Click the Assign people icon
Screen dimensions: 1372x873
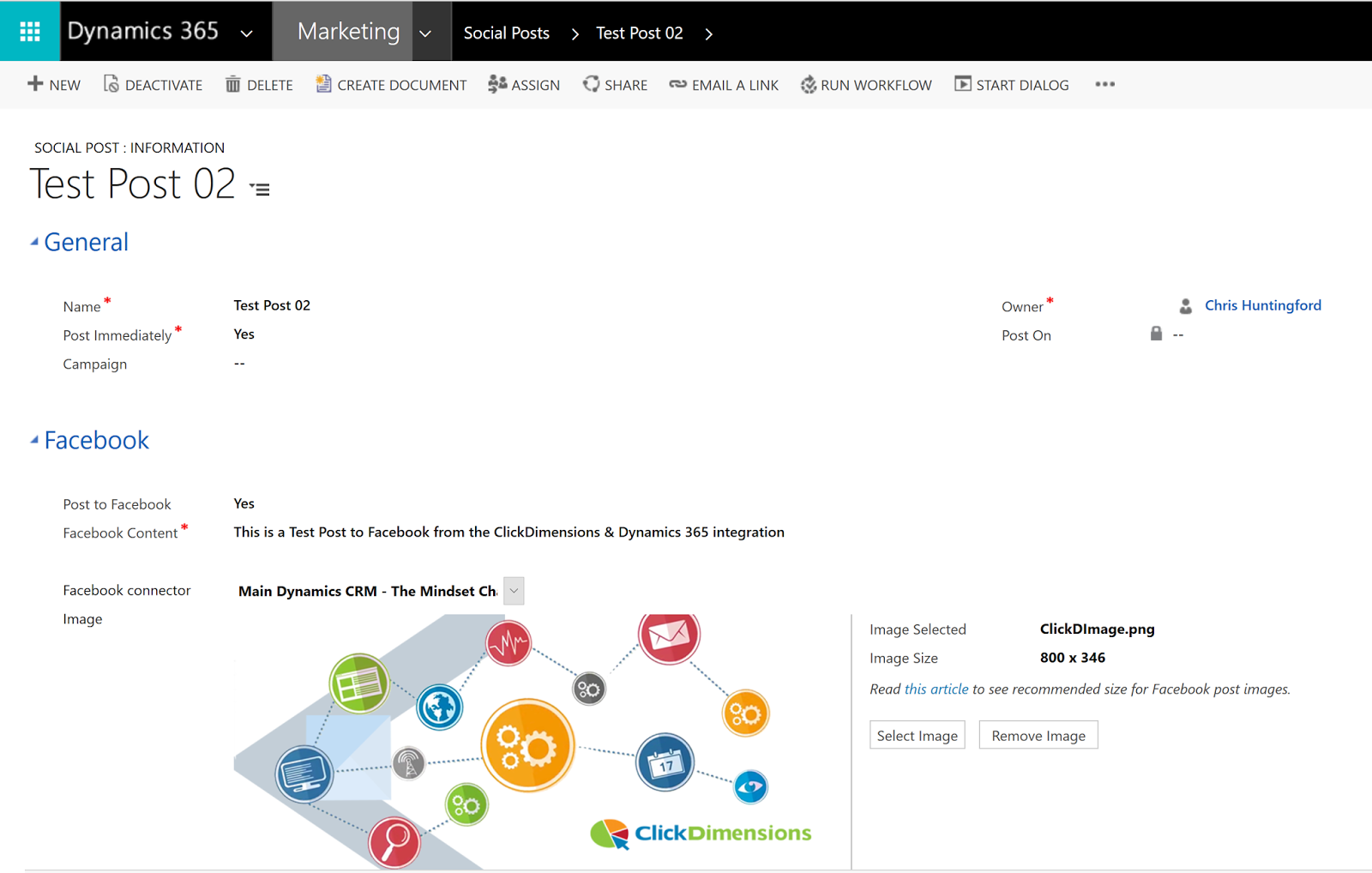tap(497, 83)
